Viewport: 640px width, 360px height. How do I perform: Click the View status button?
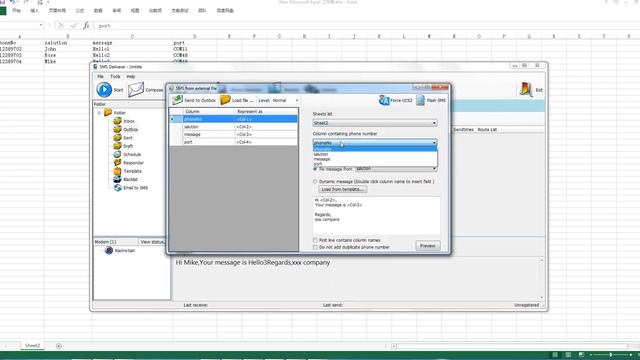pyautogui.click(x=152, y=242)
